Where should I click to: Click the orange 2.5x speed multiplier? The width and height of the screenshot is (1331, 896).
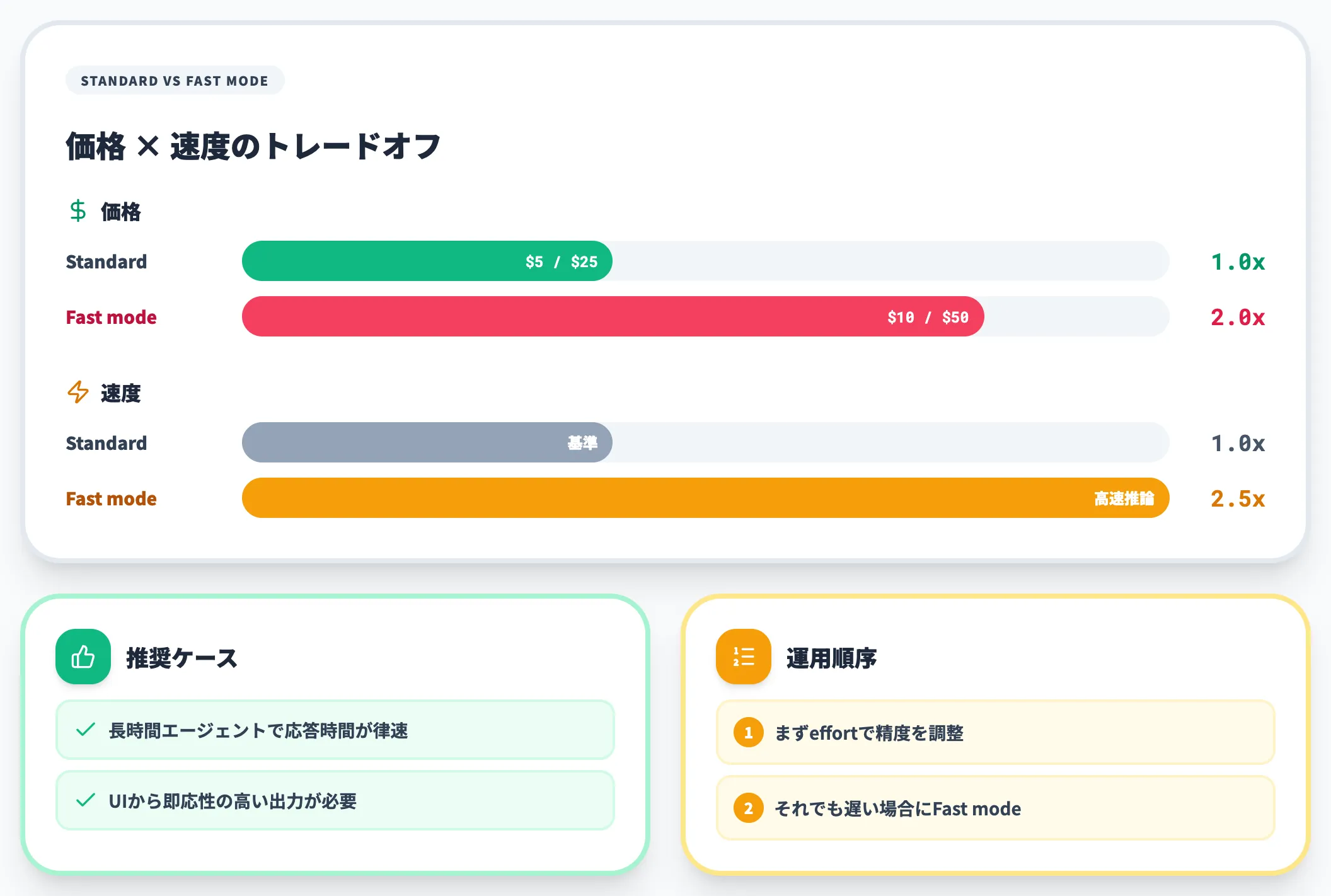coord(1238,498)
